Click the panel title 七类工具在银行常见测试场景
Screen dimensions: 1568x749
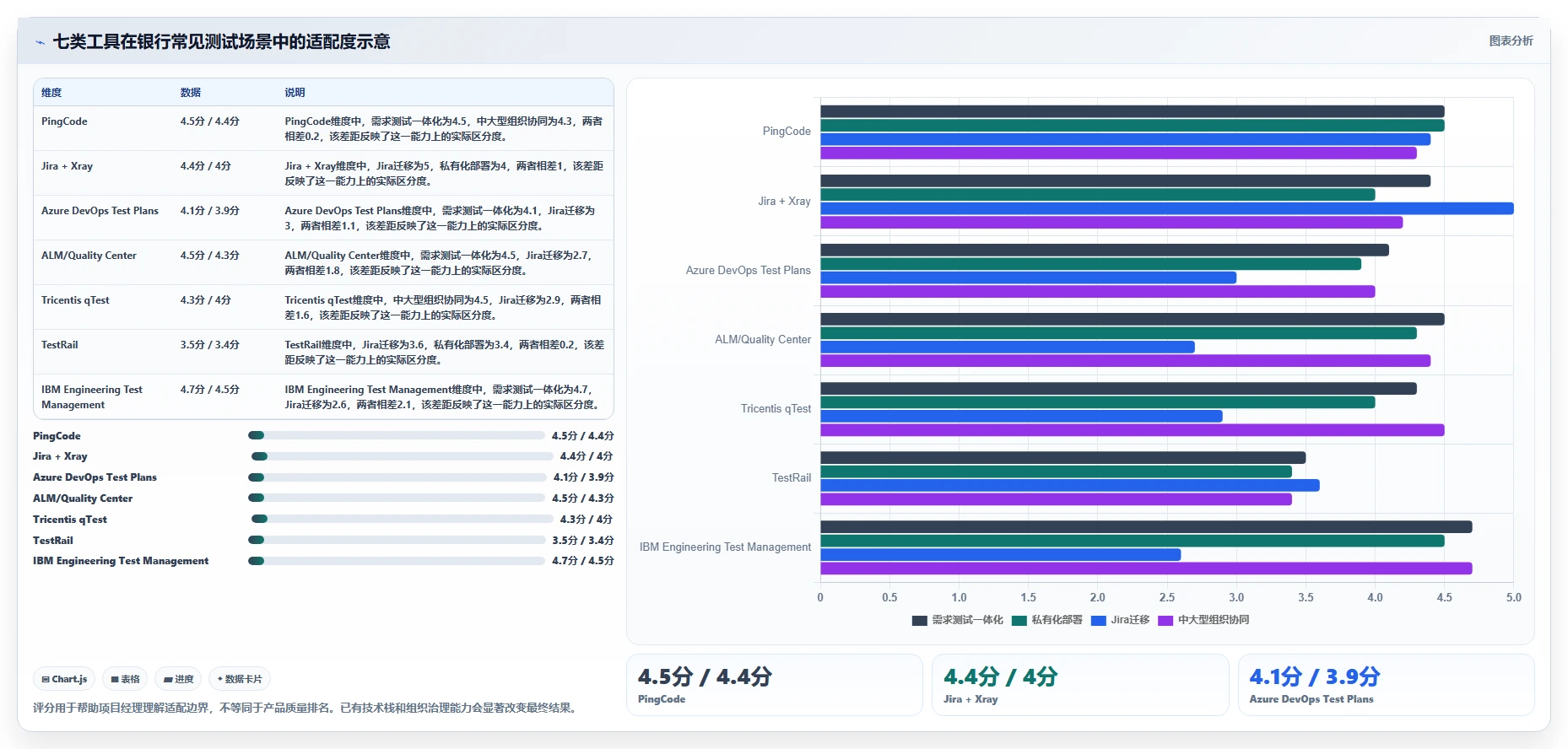221,42
